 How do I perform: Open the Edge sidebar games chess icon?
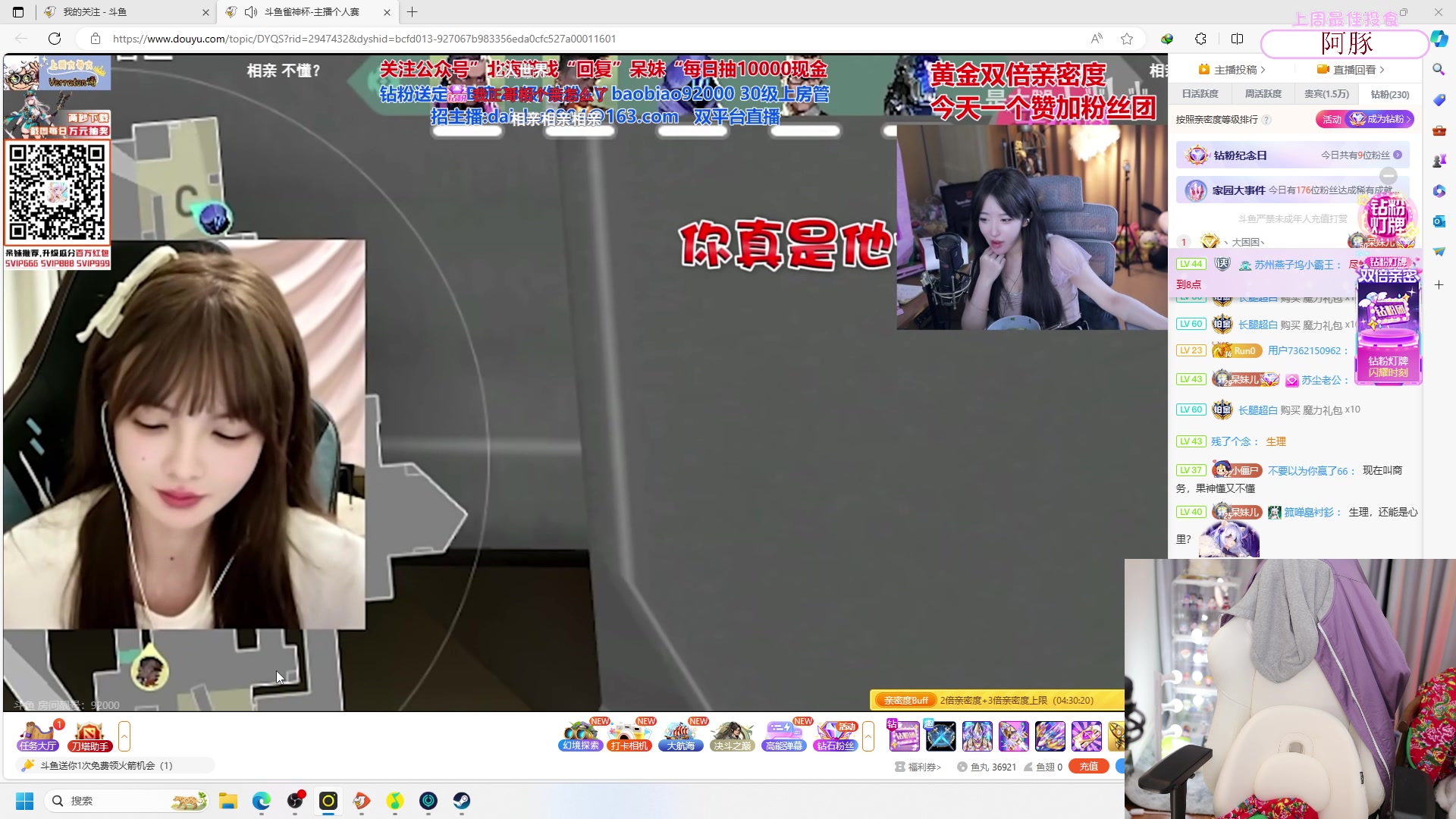(1439, 161)
